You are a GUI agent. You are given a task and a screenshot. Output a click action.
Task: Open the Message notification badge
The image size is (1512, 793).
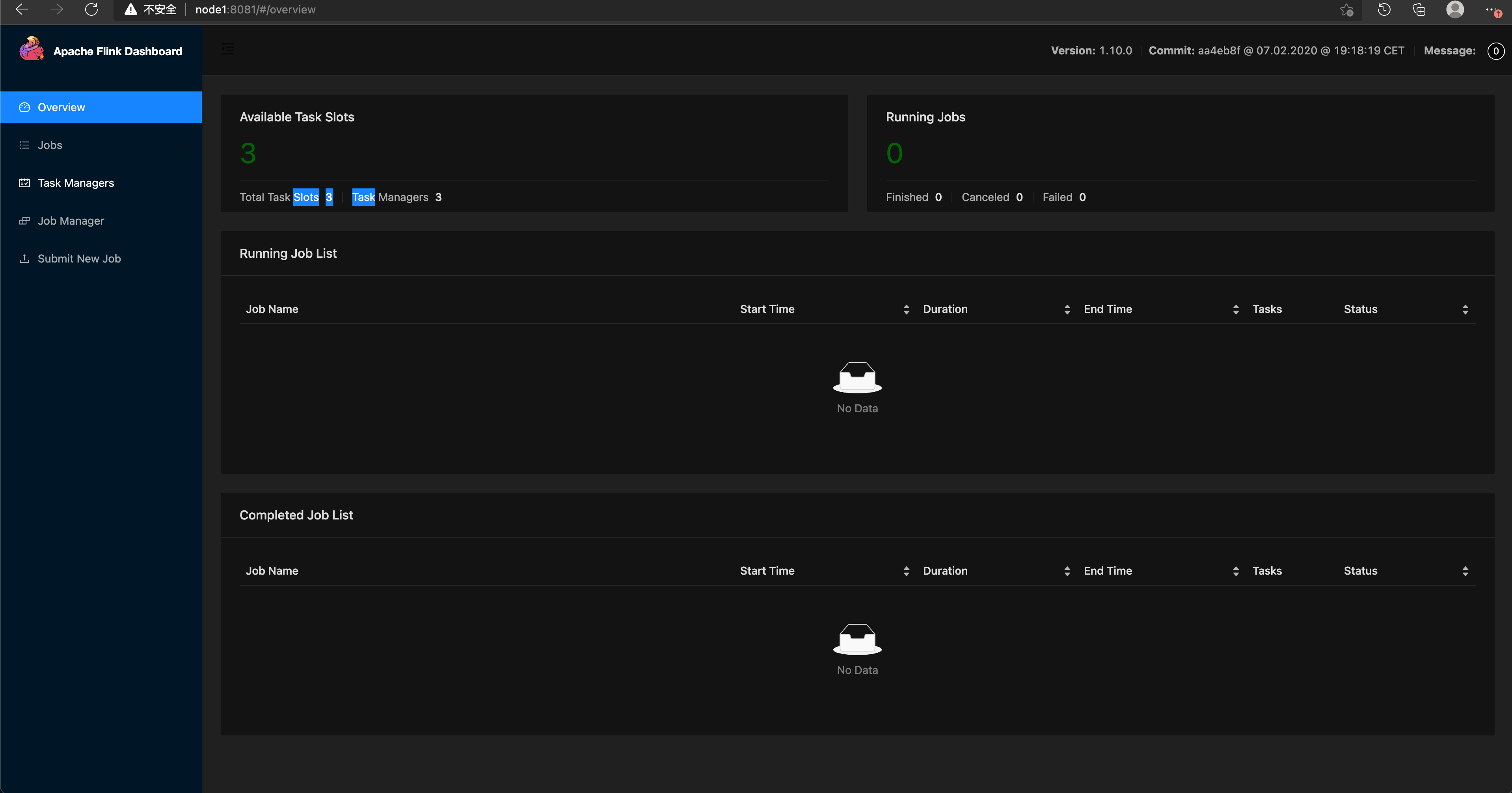coord(1495,51)
